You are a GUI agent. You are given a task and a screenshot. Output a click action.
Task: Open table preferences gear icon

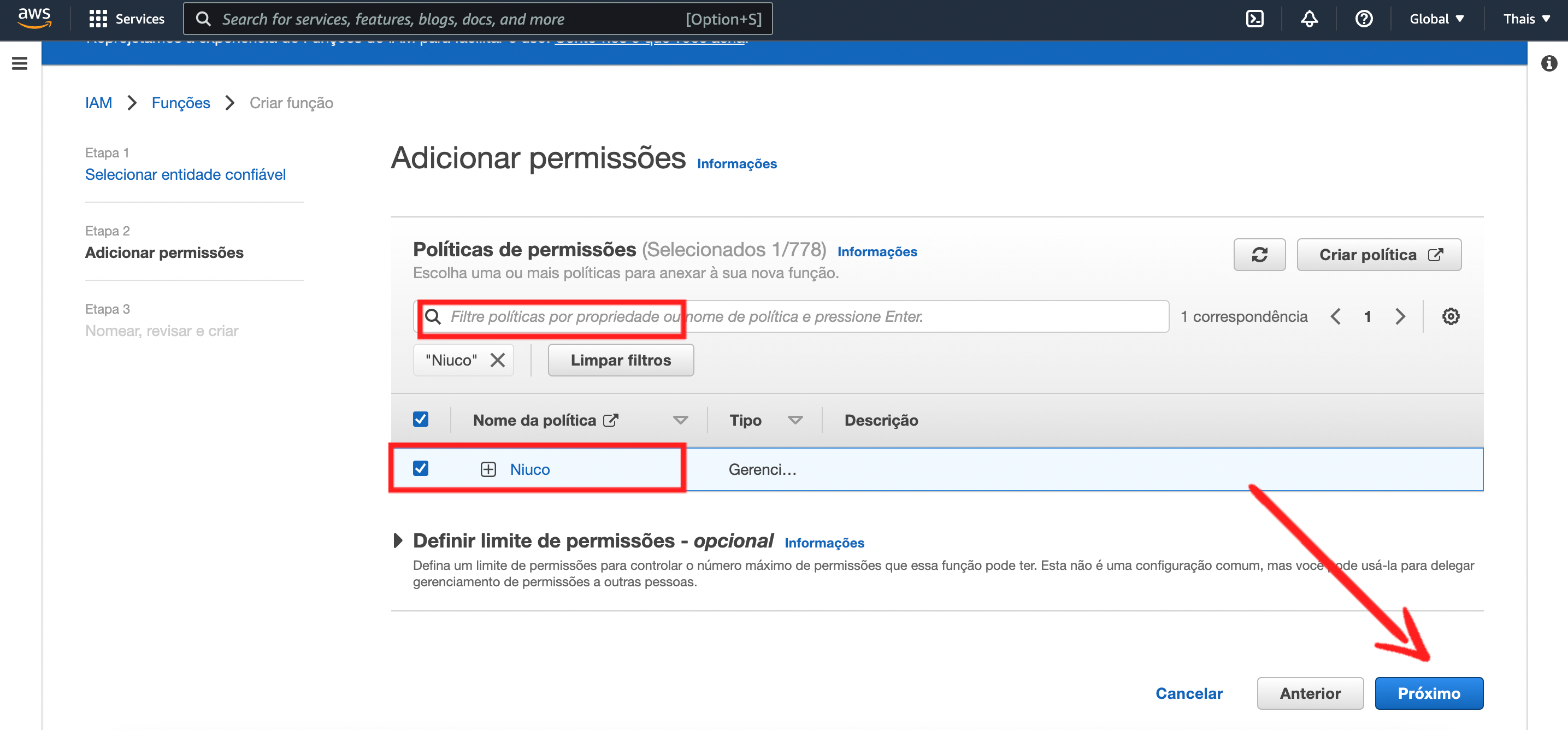click(1450, 316)
